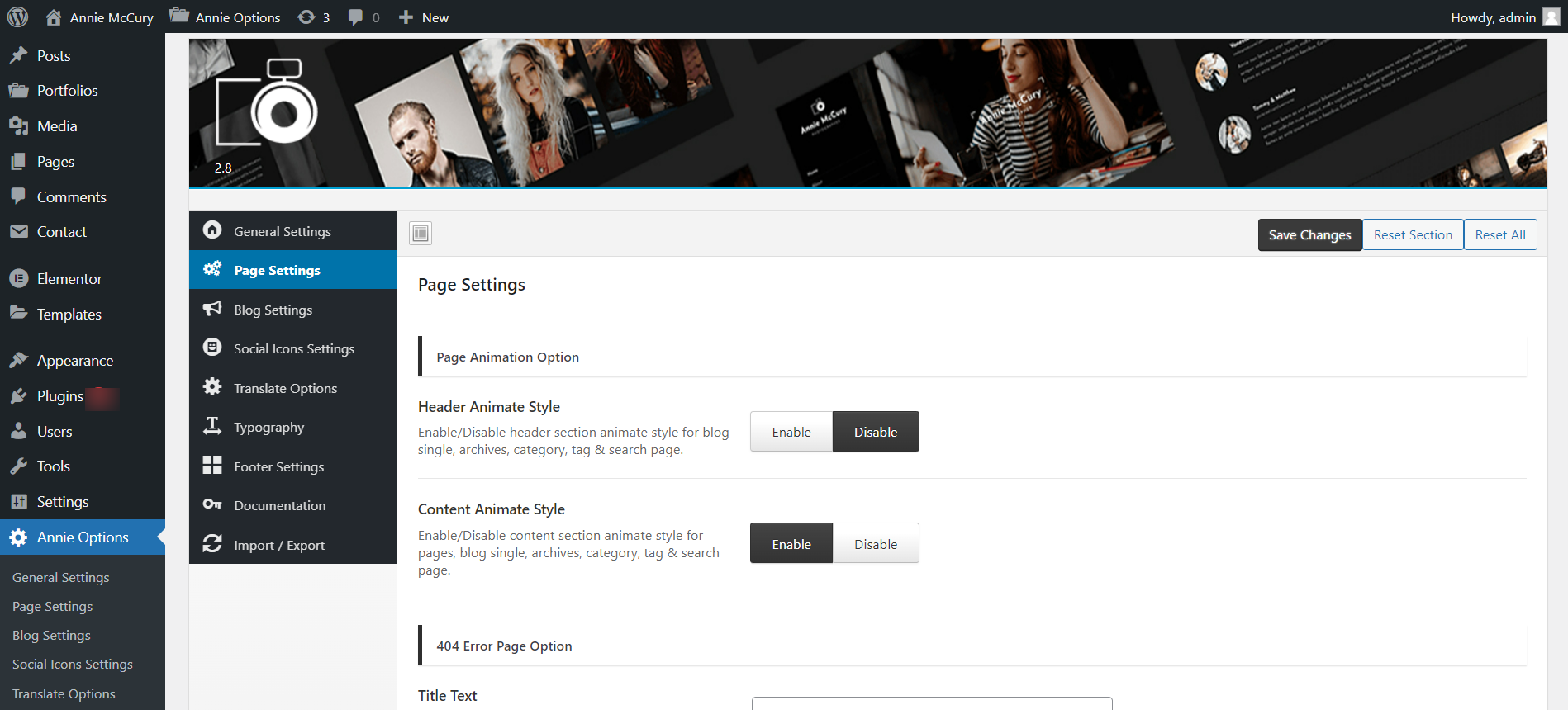Click the Footer Settings grid icon
Viewport: 1568px width, 710px height.
[x=212, y=466]
